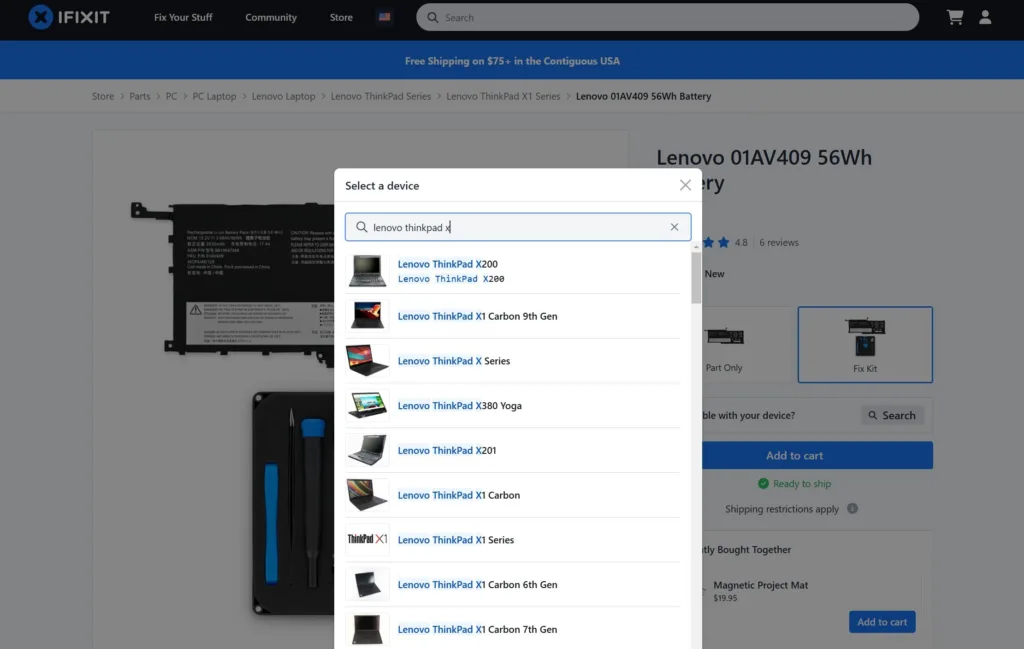1024x649 pixels.
Task: Click the iFixit logo
Action: (69, 17)
